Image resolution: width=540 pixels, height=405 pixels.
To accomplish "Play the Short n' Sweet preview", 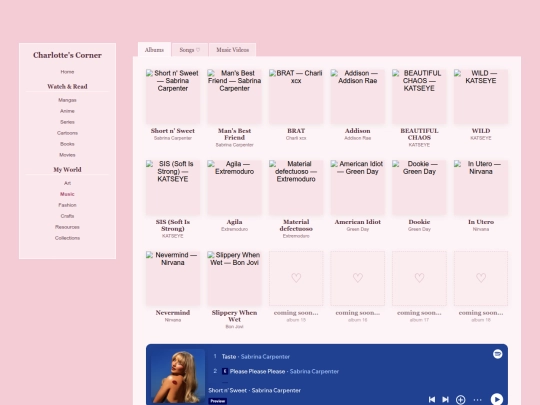I will click(x=497, y=399).
